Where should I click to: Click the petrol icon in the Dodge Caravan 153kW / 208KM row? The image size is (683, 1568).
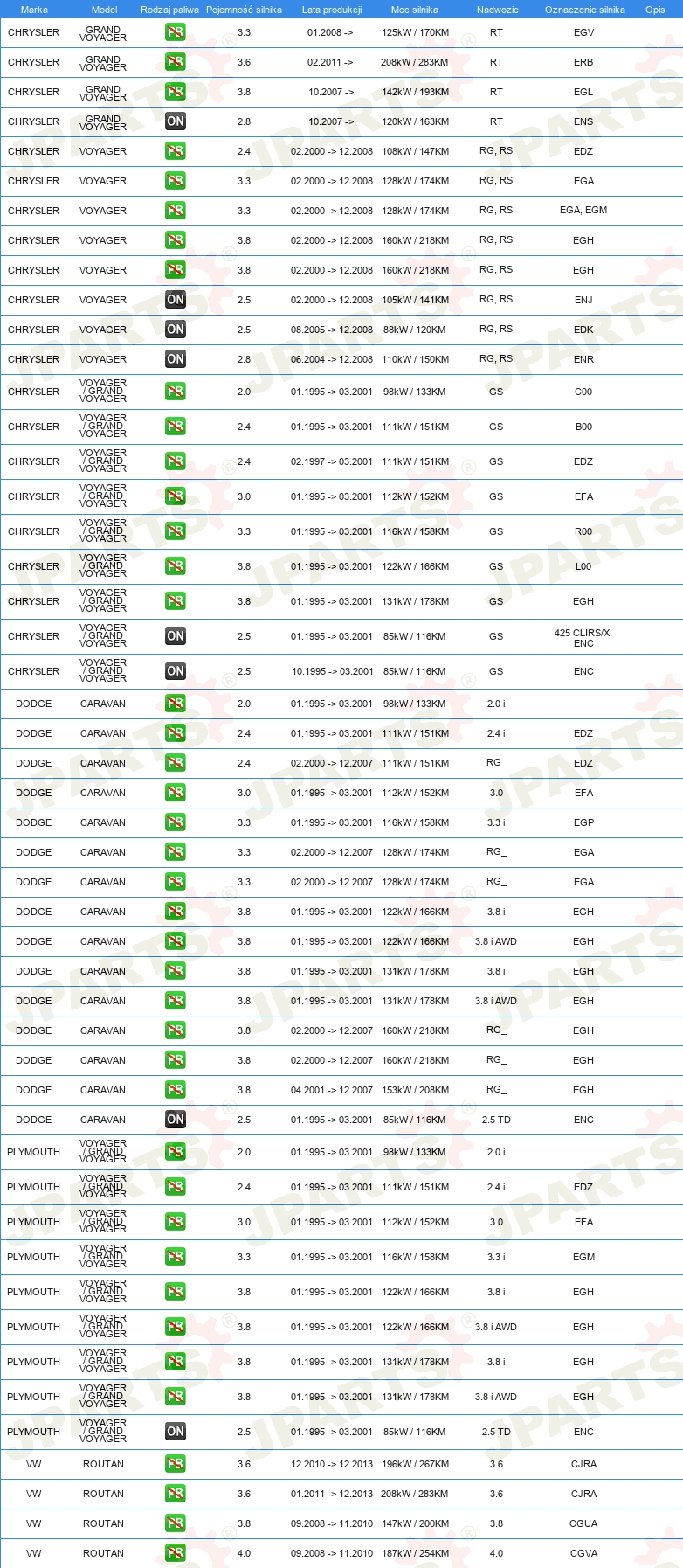click(176, 1090)
